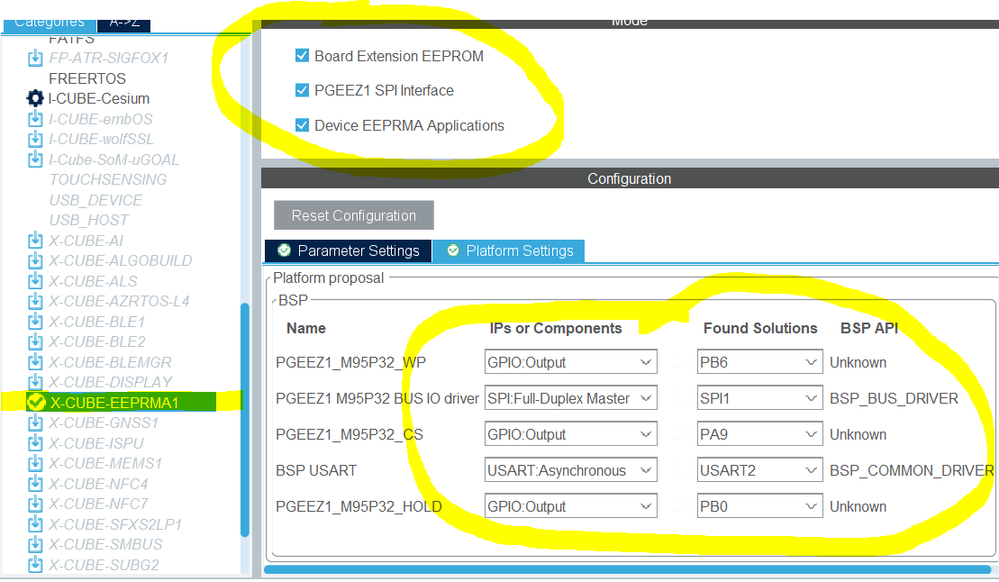Open USART2 found solutions dropdown
Screen dimensions: 999x582
tap(759, 470)
